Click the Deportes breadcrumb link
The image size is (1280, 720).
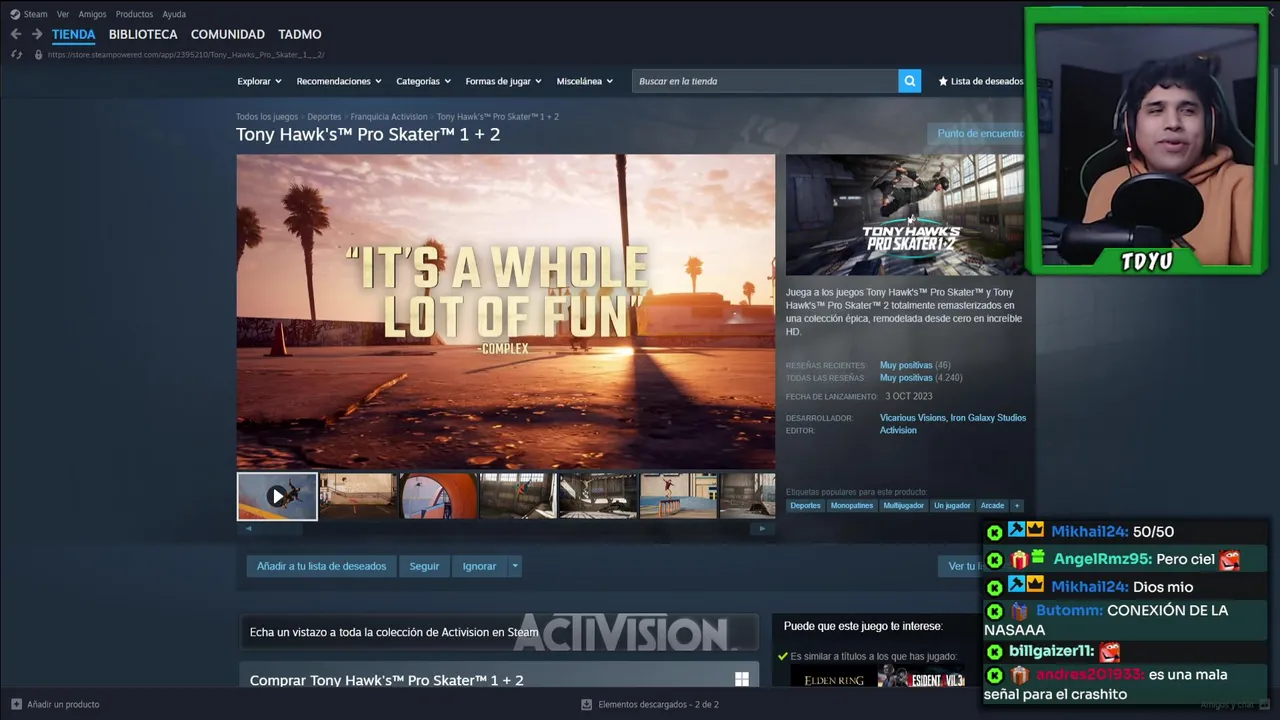tap(324, 117)
